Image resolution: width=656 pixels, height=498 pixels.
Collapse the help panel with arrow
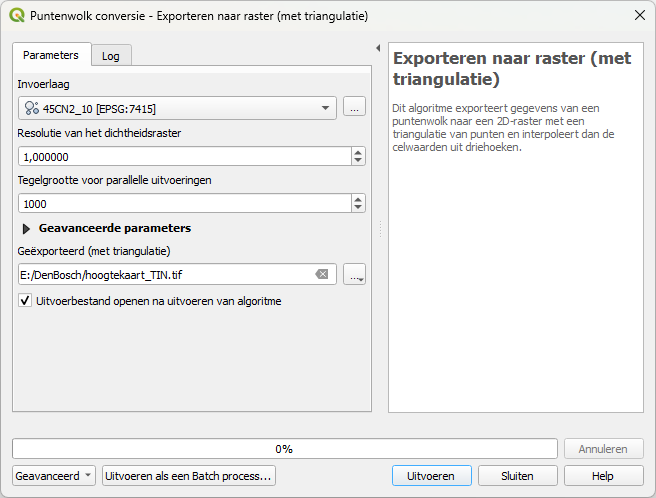tap(378, 48)
